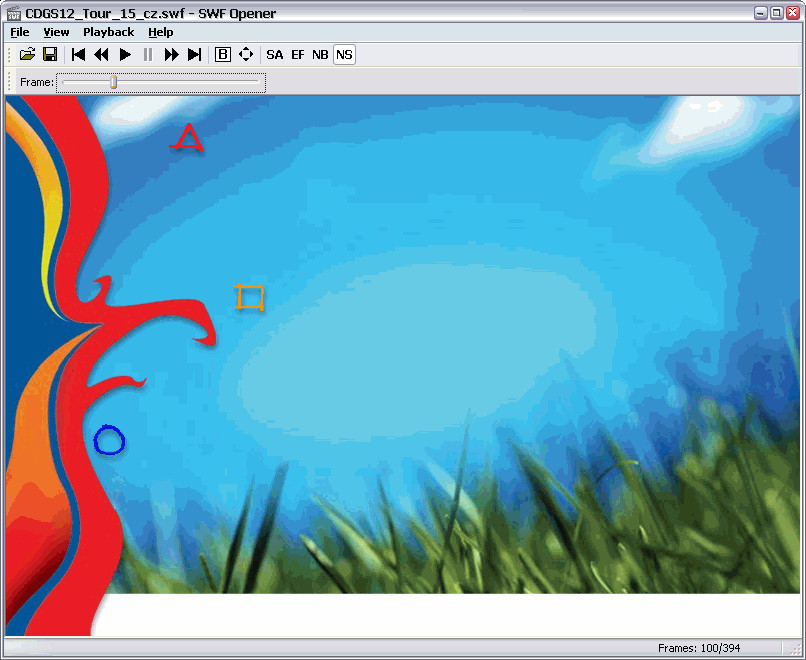Toggle the NS toolbar option
The width and height of the screenshot is (806, 660).
(344, 54)
